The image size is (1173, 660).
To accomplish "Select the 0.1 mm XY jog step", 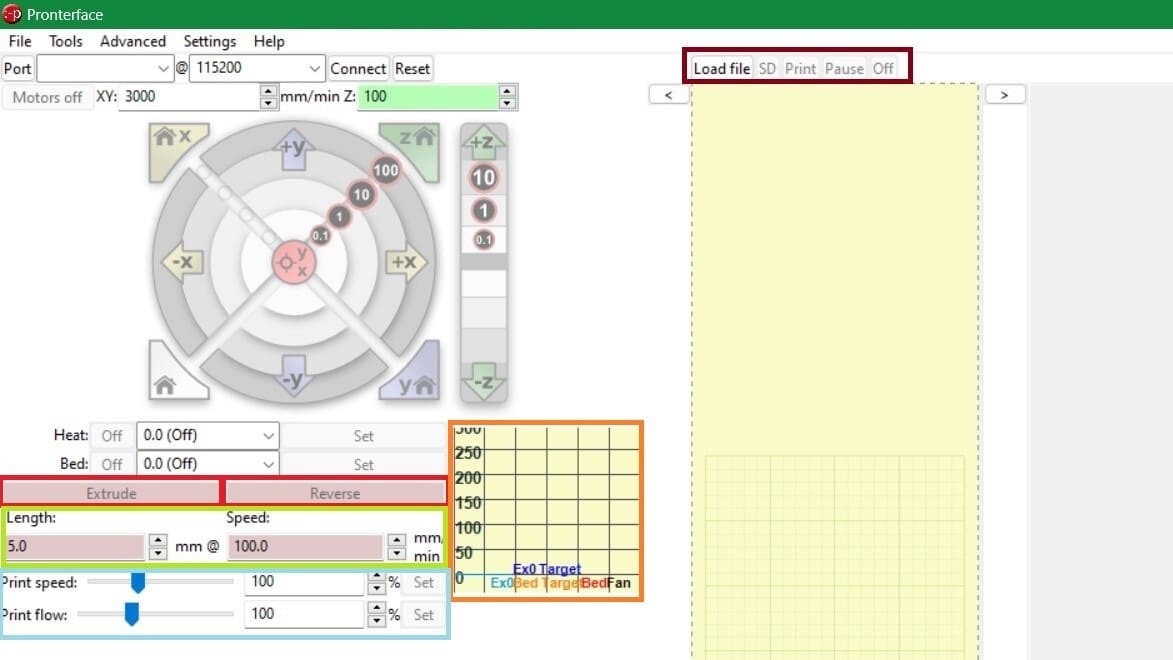I will [320, 236].
